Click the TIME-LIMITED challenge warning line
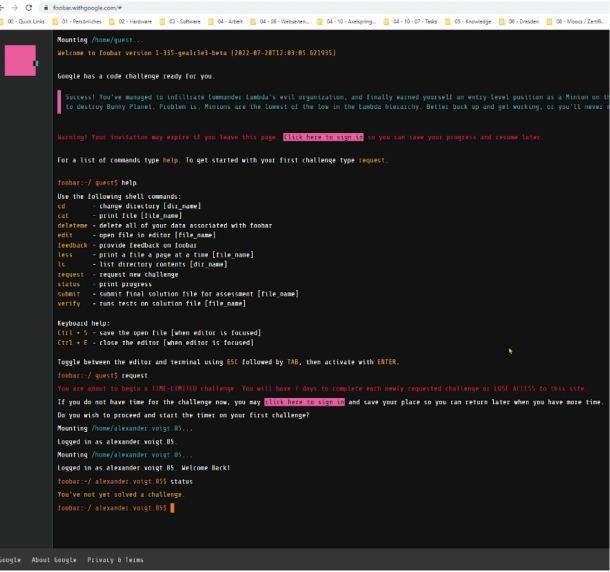This screenshot has height=572, width=610. click(x=322, y=389)
